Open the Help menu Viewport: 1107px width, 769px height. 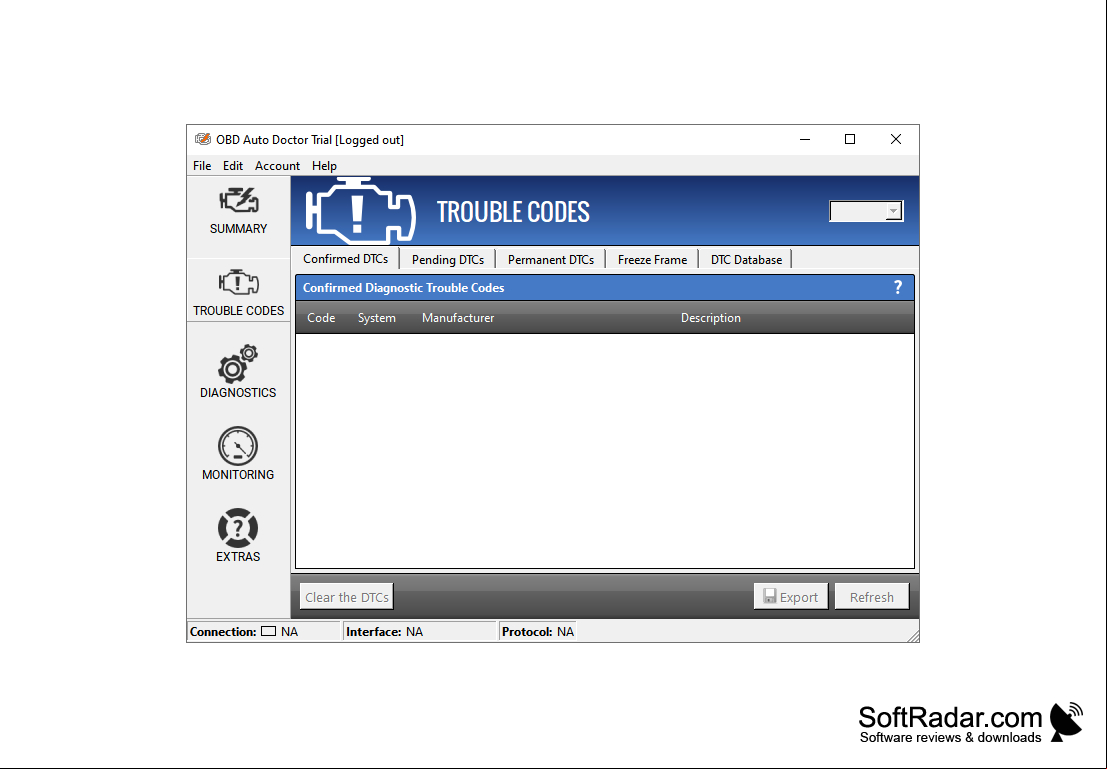324,165
